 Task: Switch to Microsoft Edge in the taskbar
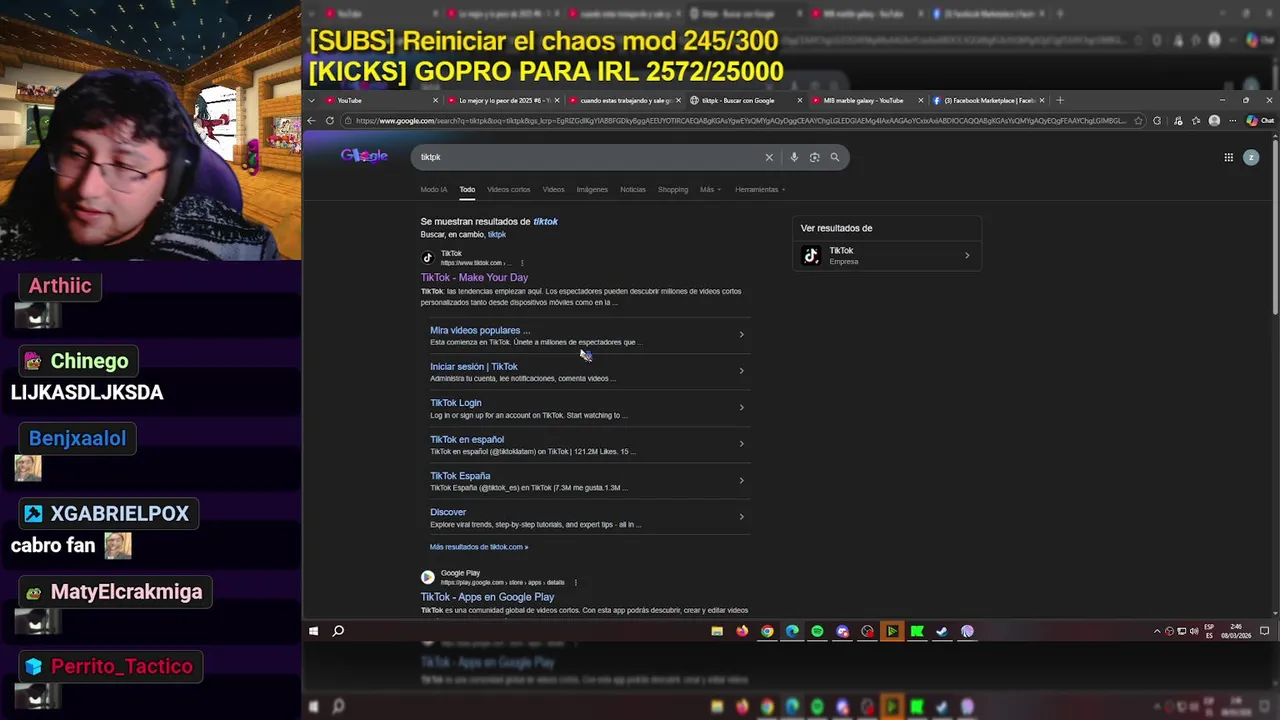pos(792,631)
